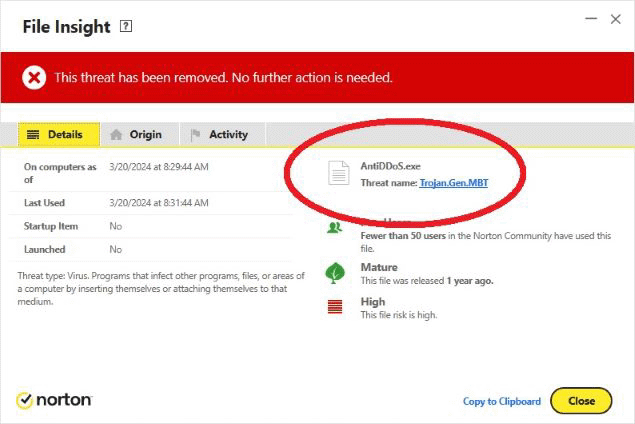
Task: Click the AntiDDoS.exe file document icon
Action: click(338, 173)
